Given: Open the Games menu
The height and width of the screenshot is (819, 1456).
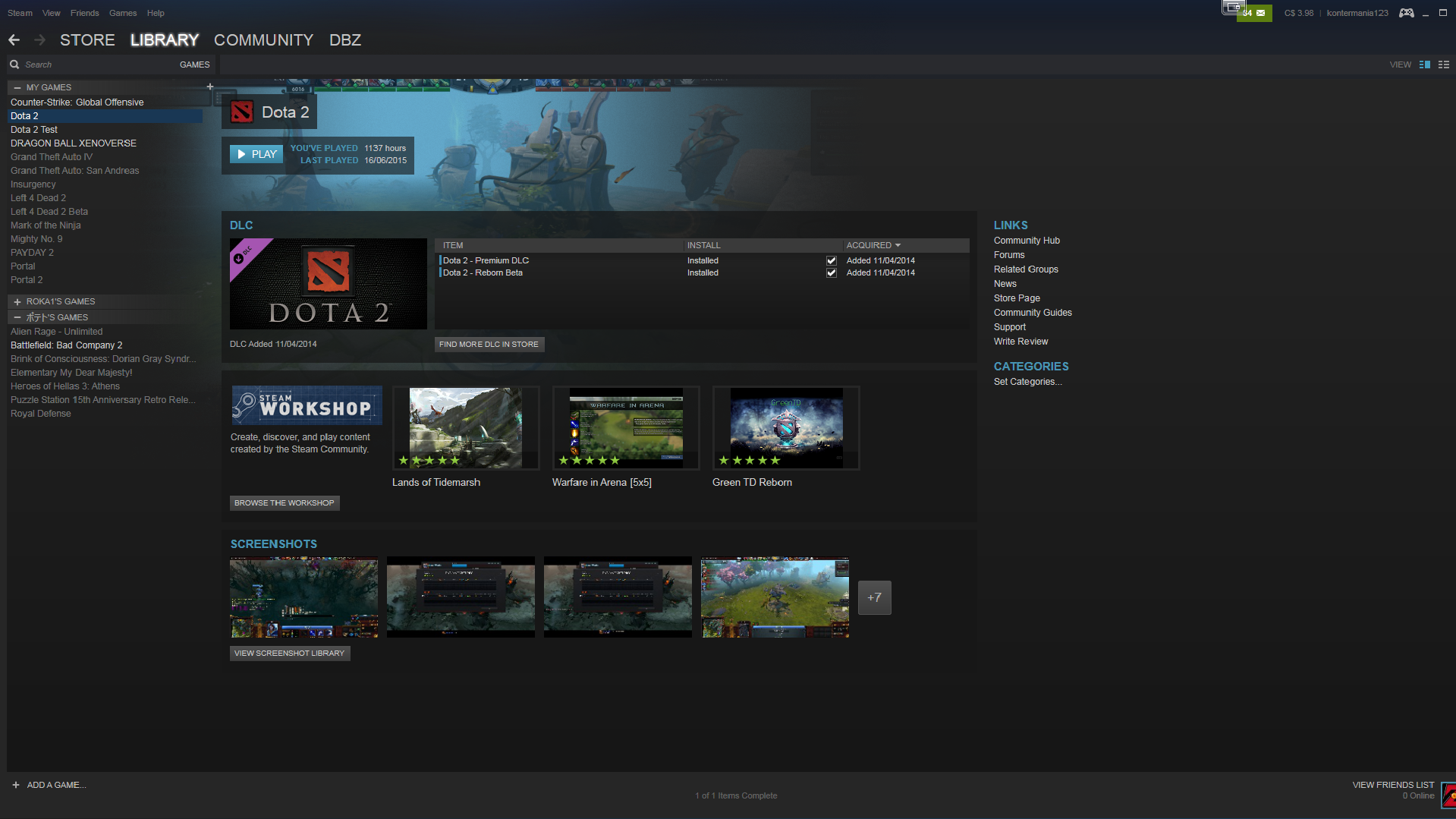Looking at the screenshot, I should [123, 13].
